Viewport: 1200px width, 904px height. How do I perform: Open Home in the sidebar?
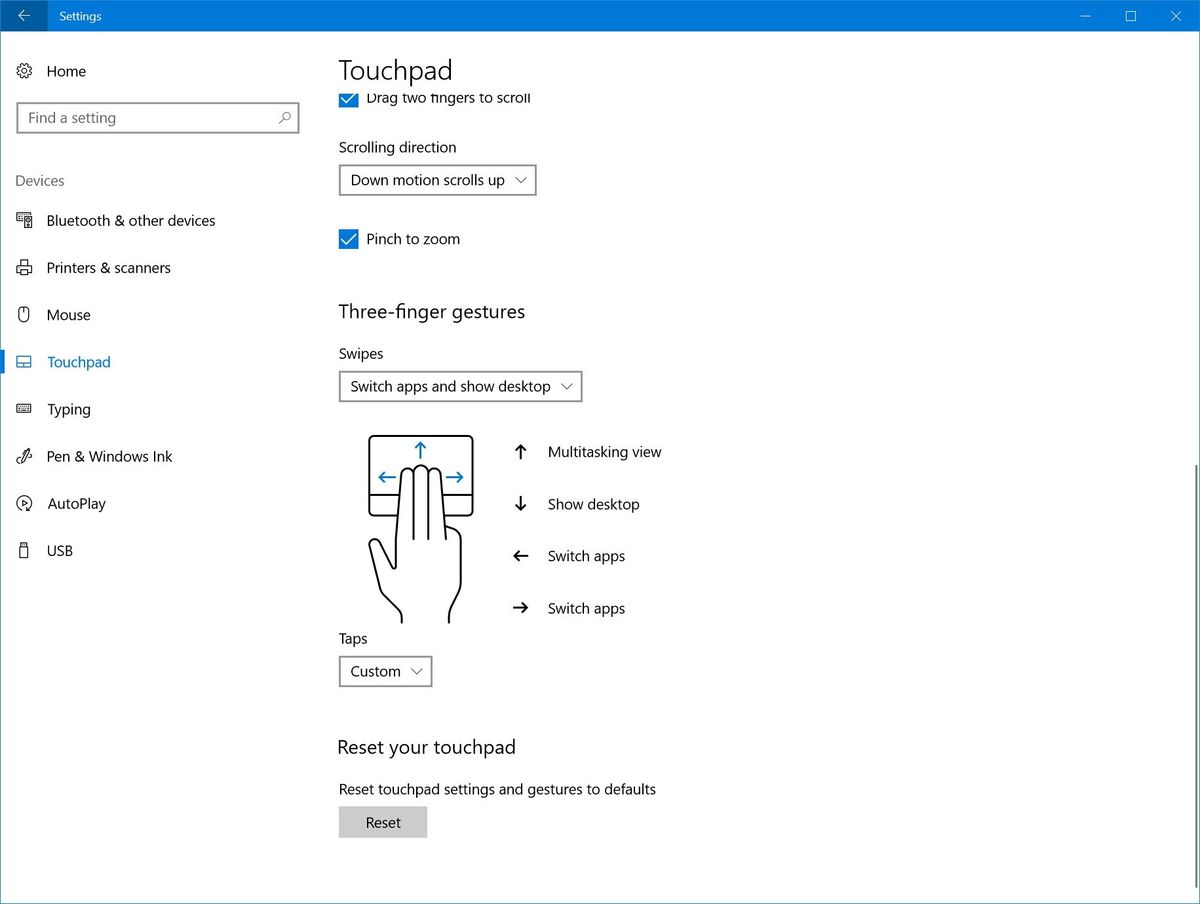[66, 71]
